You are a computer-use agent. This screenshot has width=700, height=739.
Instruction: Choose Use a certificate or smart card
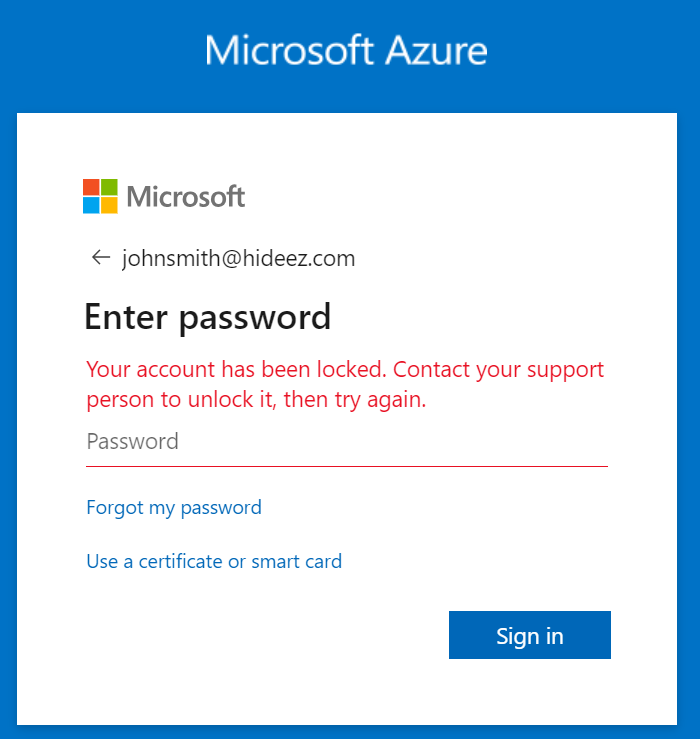pos(214,561)
